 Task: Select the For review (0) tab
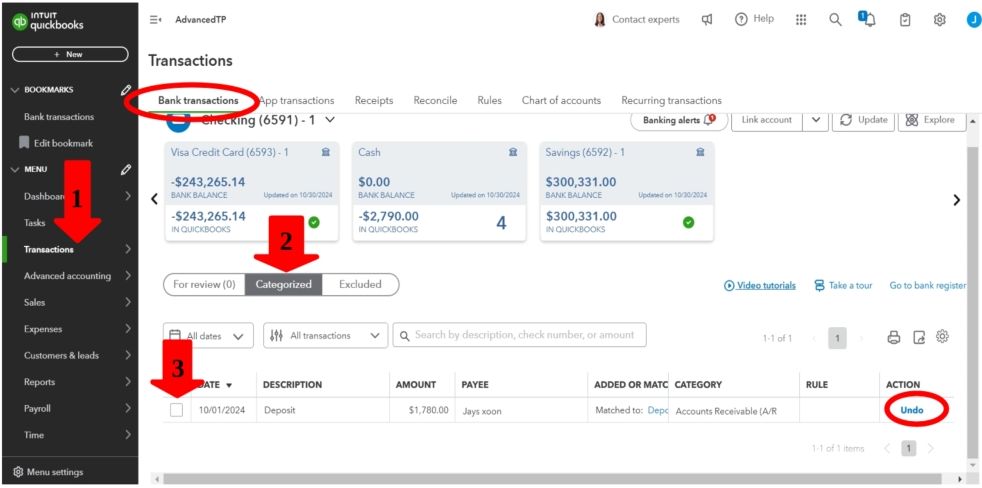tap(204, 284)
